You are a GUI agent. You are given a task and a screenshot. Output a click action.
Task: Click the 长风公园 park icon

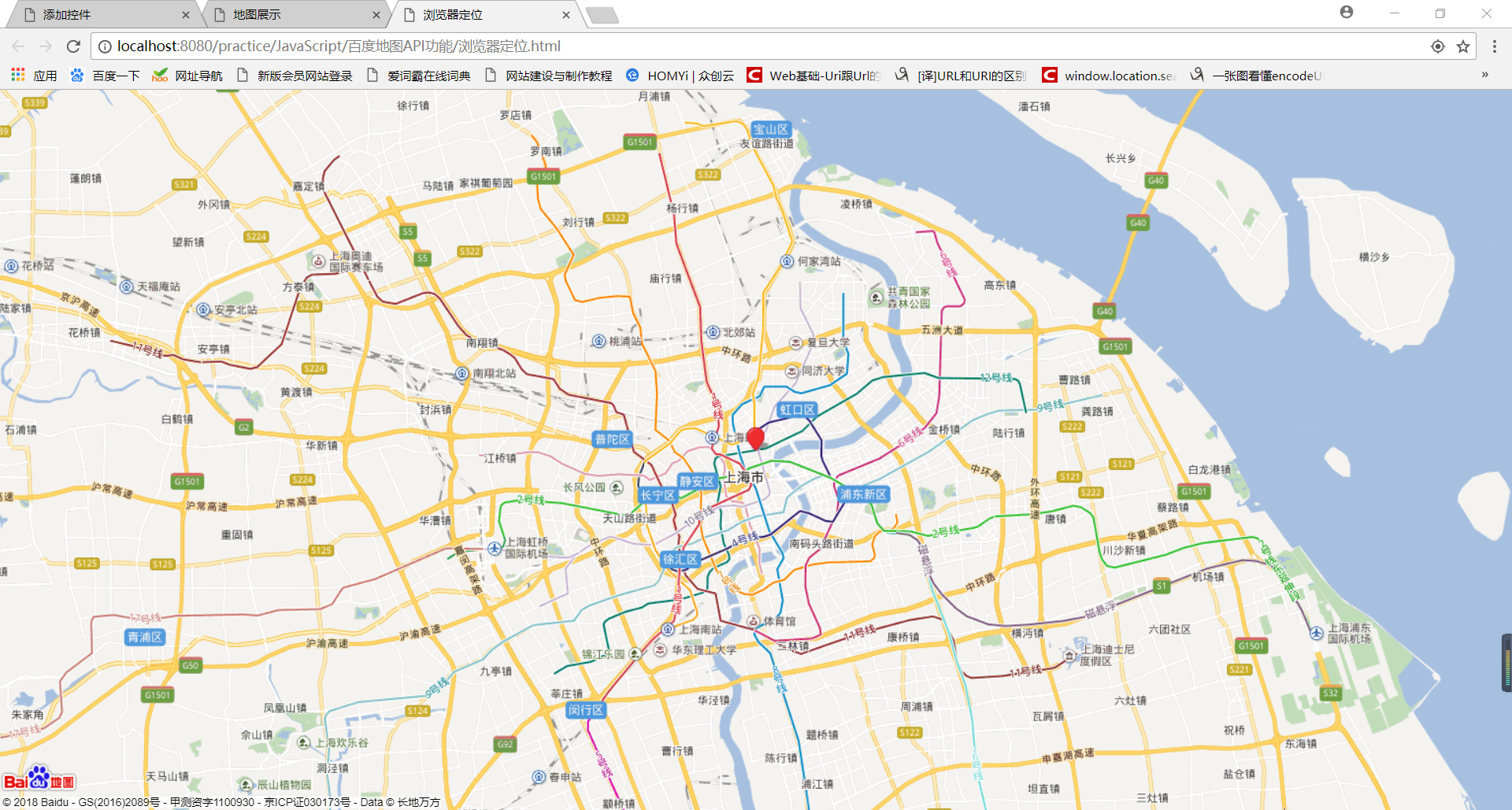pyautogui.click(x=617, y=488)
